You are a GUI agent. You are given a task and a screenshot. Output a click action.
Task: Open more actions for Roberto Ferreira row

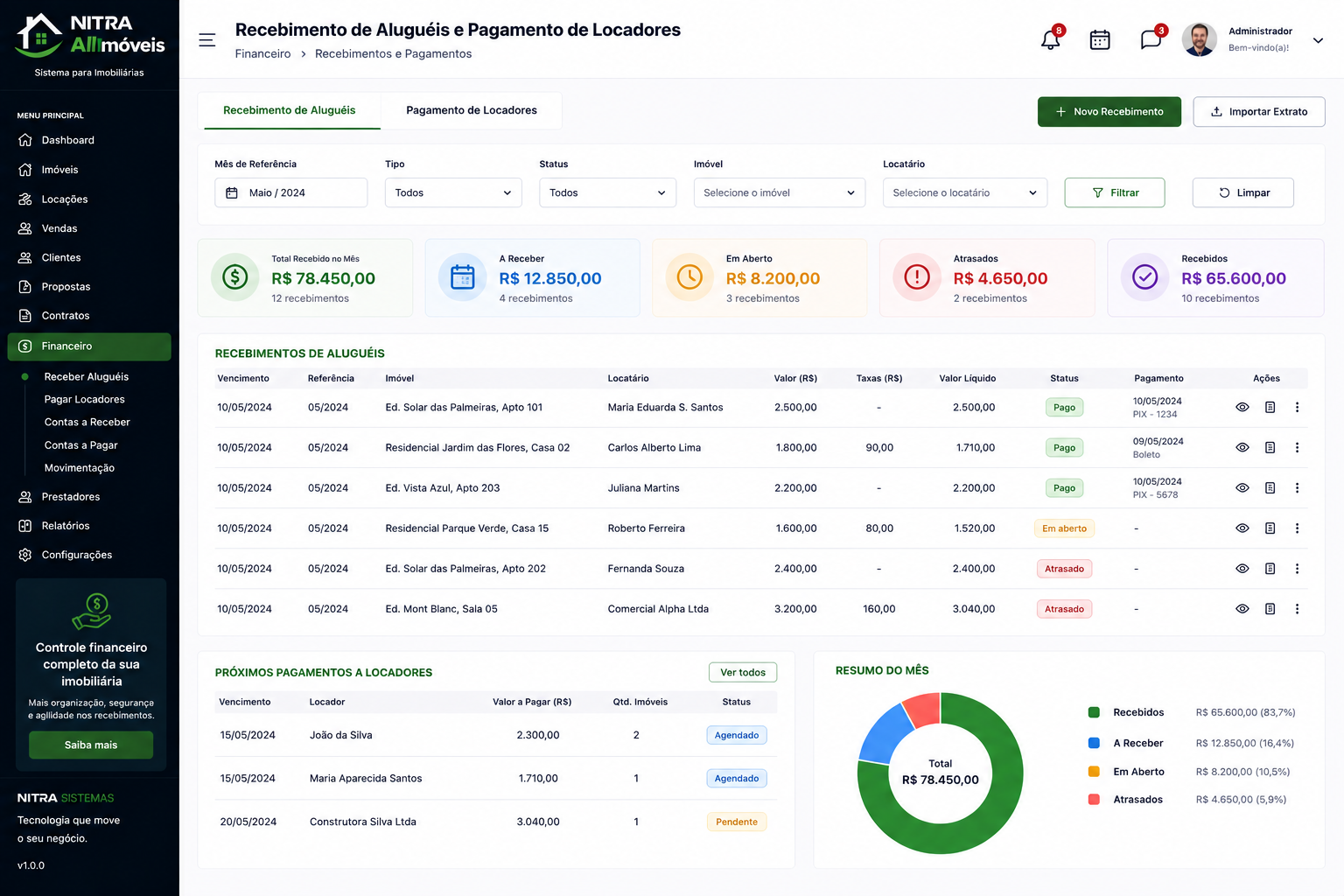1297,528
